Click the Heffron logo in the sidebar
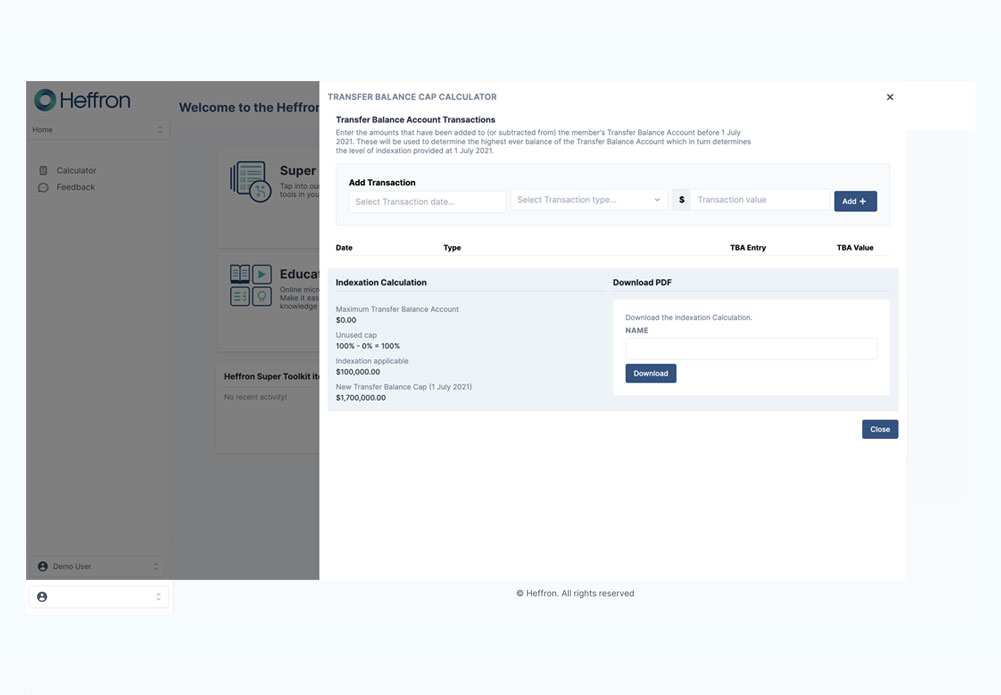This screenshot has height=695, width=1001. point(82,100)
